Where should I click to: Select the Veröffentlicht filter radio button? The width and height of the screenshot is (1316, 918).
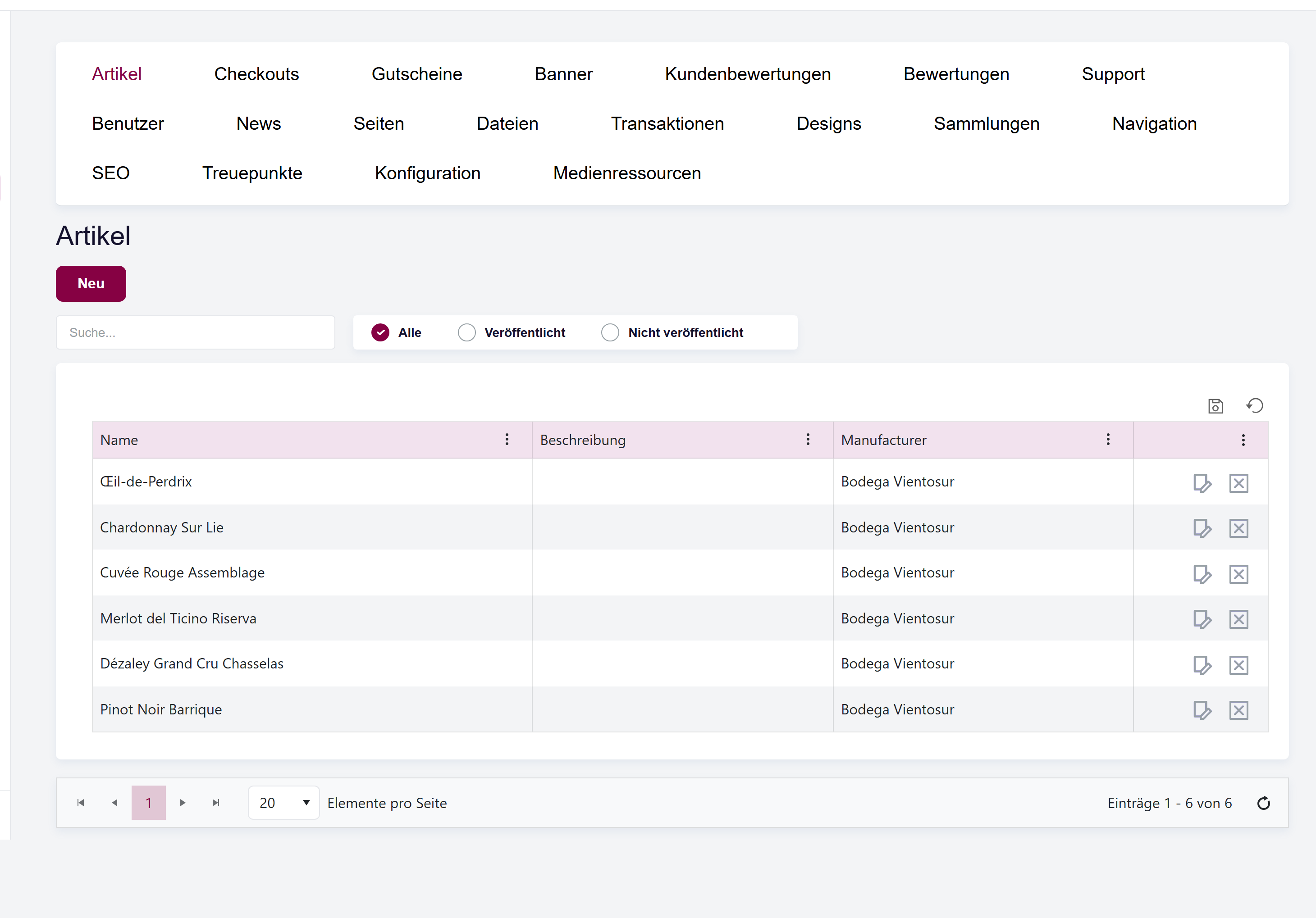pos(466,332)
